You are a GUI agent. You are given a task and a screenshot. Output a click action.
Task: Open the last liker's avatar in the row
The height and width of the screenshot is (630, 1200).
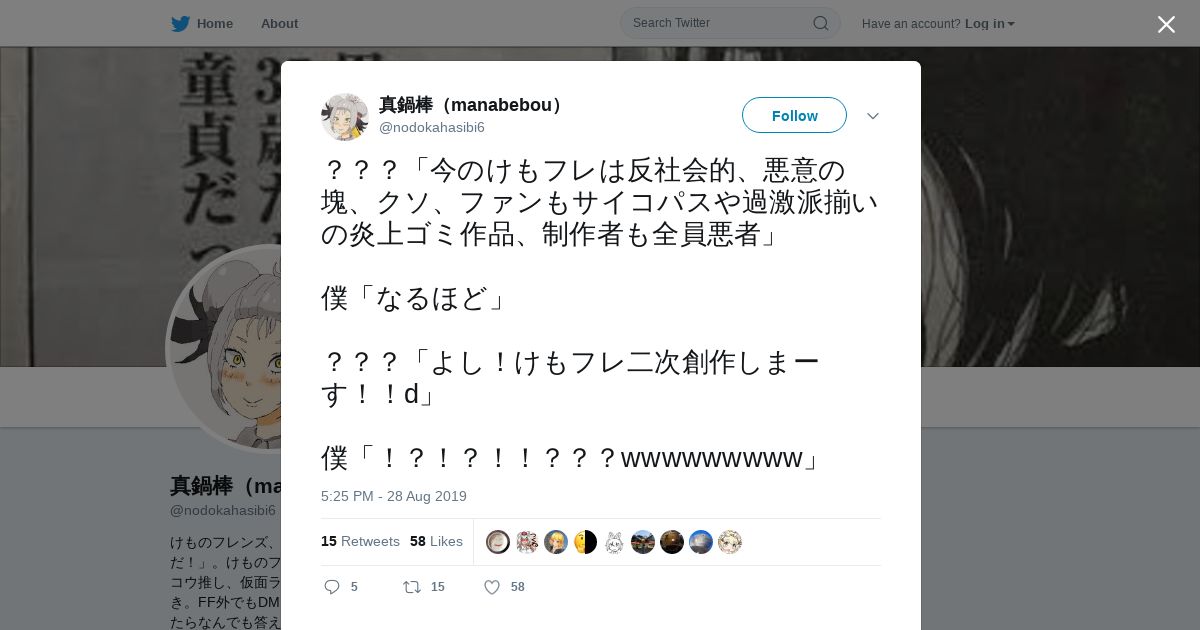(x=730, y=542)
